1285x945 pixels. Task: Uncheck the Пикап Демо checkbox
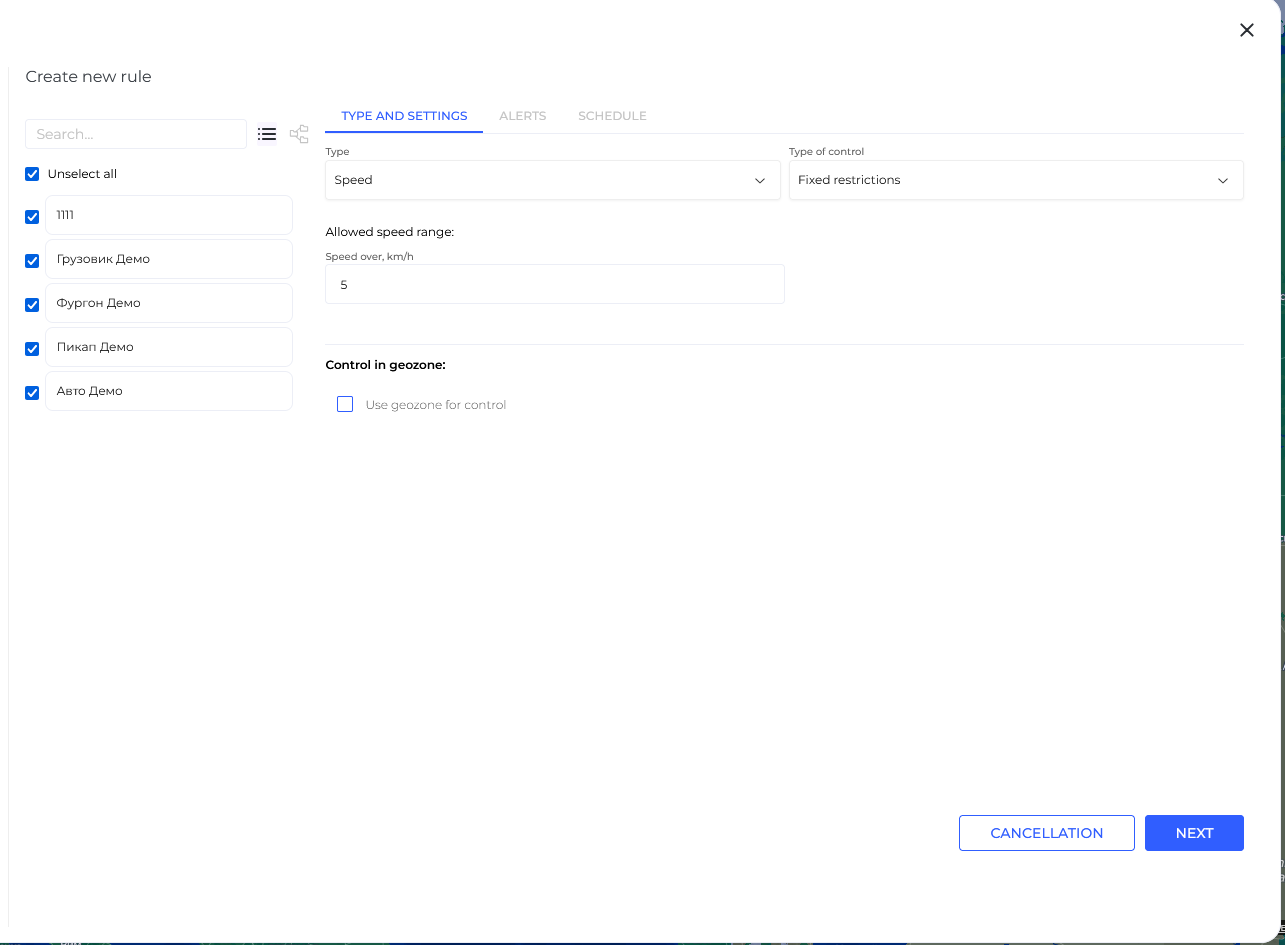point(32,348)
